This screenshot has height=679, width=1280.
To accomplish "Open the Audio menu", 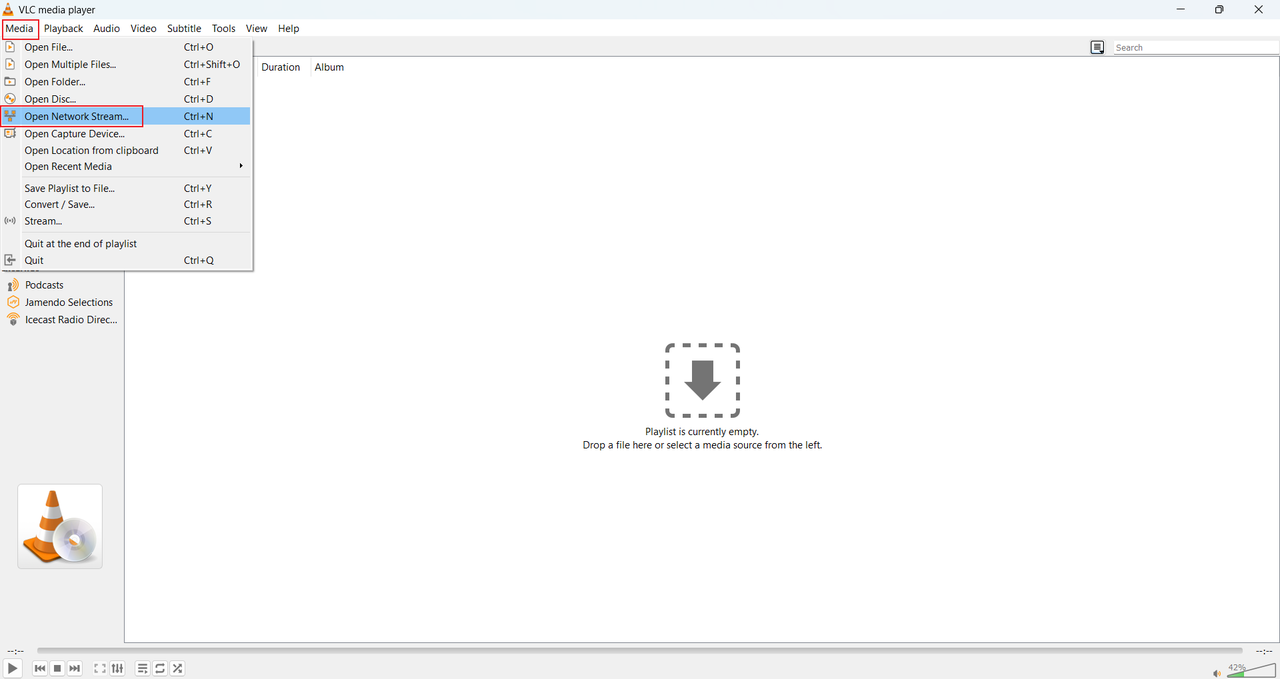I will (107, 28).
